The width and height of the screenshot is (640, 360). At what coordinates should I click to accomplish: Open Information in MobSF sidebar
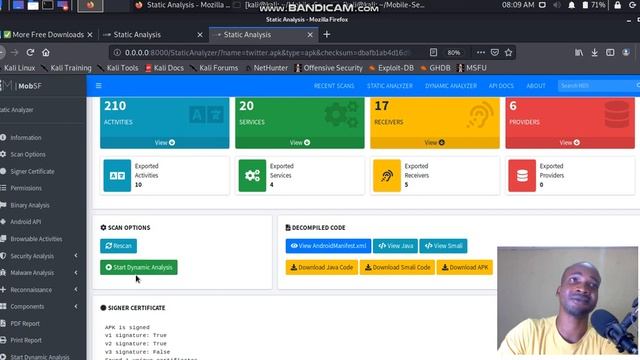coord(26,138)
